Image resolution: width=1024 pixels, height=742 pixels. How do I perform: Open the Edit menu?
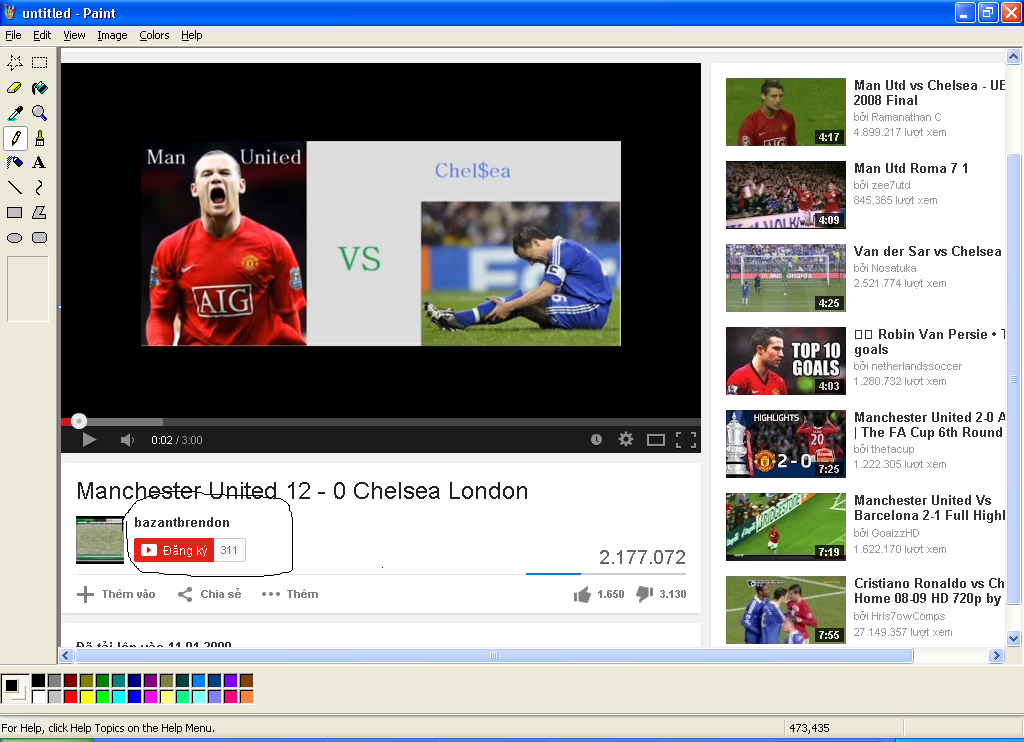click(42, 35)
